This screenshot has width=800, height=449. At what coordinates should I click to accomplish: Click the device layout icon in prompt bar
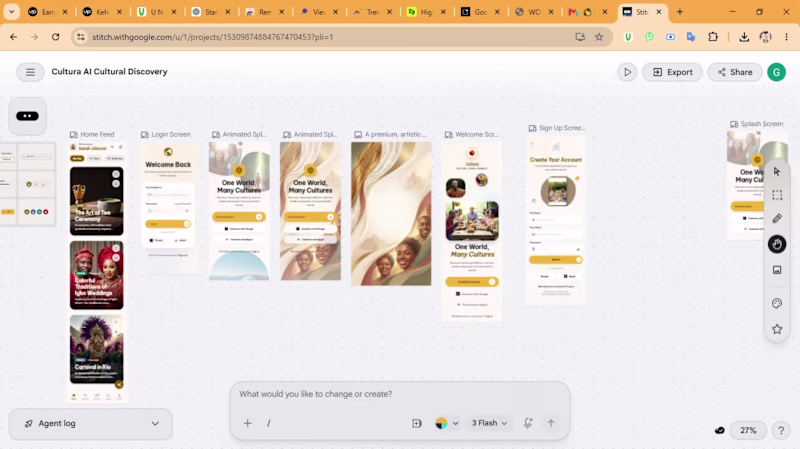417,423
